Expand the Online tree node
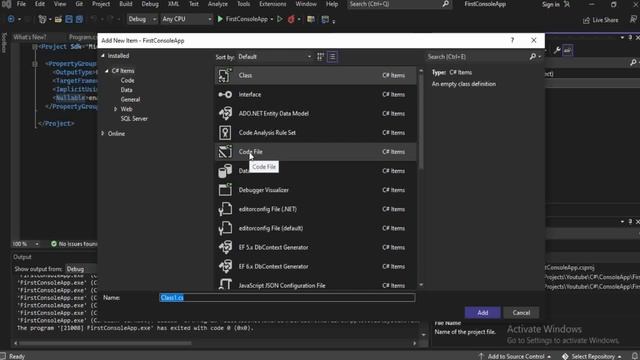 click(103, 133)
